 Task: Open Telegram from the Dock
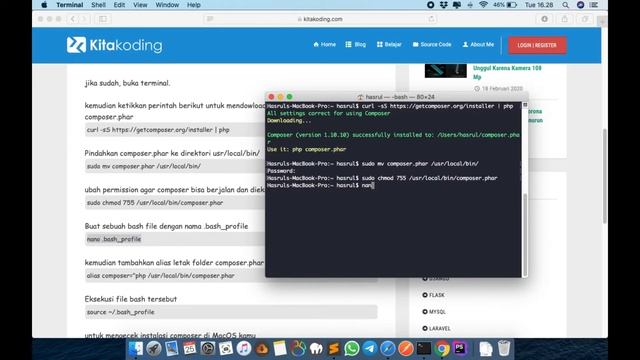370,349
